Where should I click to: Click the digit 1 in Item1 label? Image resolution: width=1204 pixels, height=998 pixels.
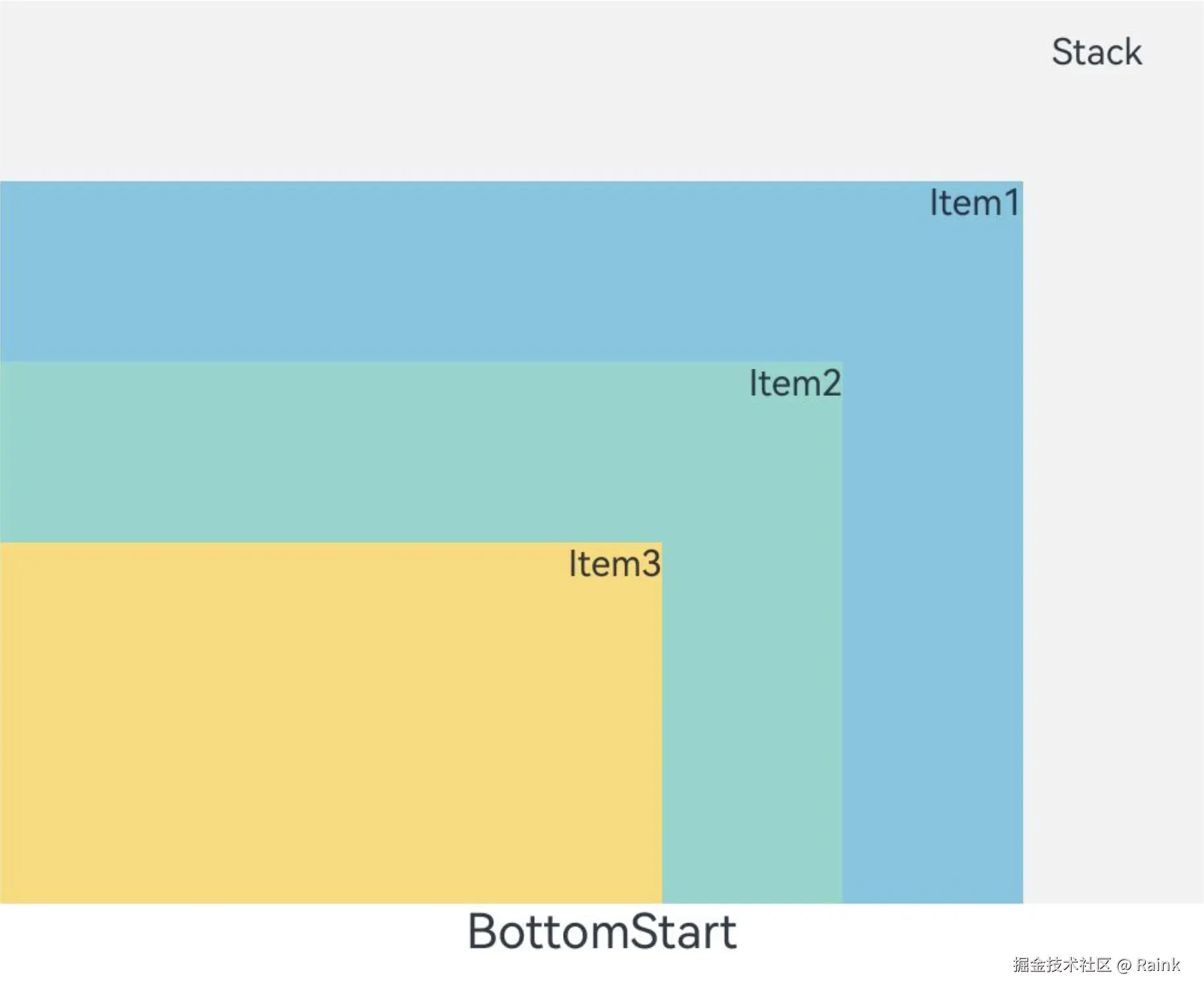click(x=1012, y=203)
